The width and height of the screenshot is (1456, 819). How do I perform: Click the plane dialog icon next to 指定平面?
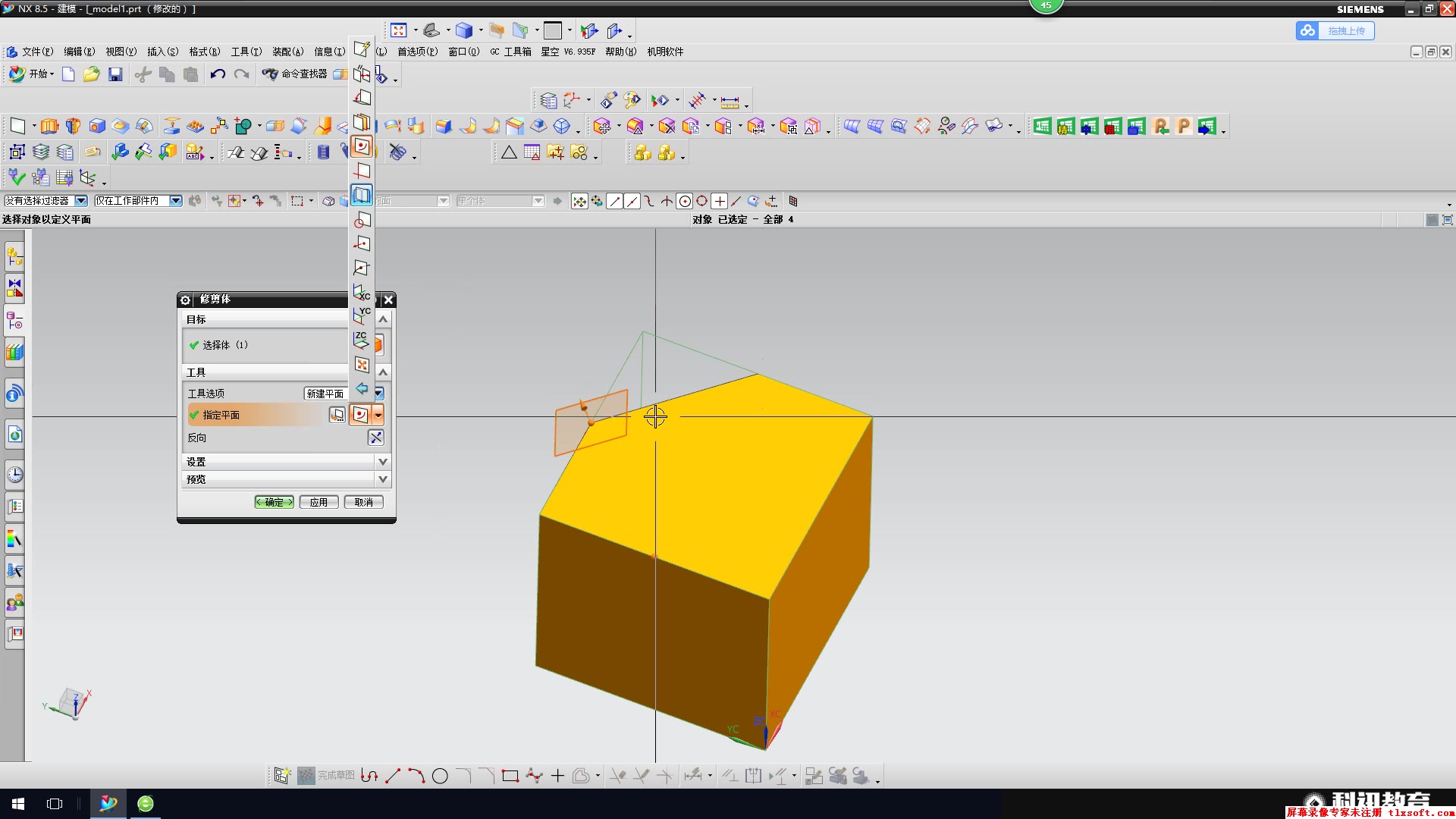pos(337,415)
